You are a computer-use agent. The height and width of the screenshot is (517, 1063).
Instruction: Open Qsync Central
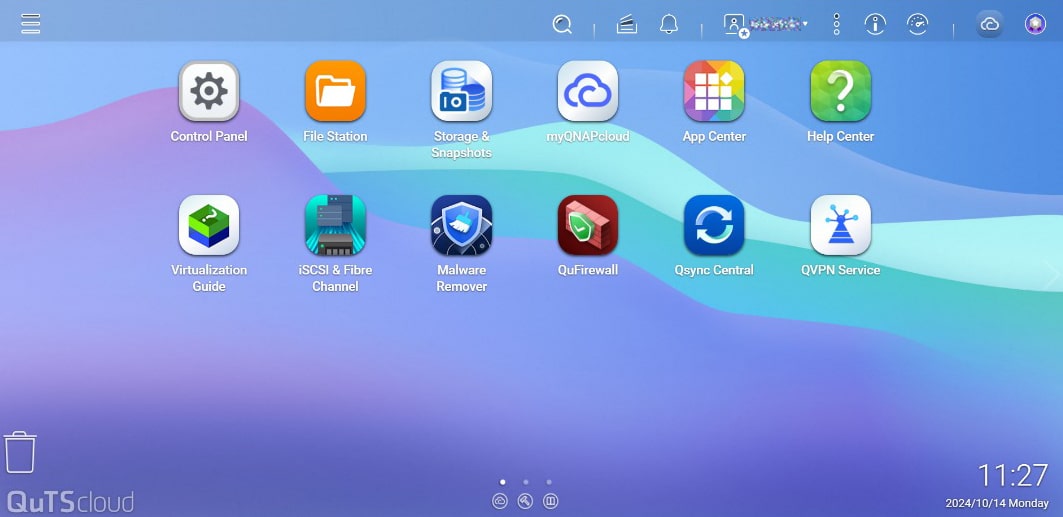click(x=714, y=225)
